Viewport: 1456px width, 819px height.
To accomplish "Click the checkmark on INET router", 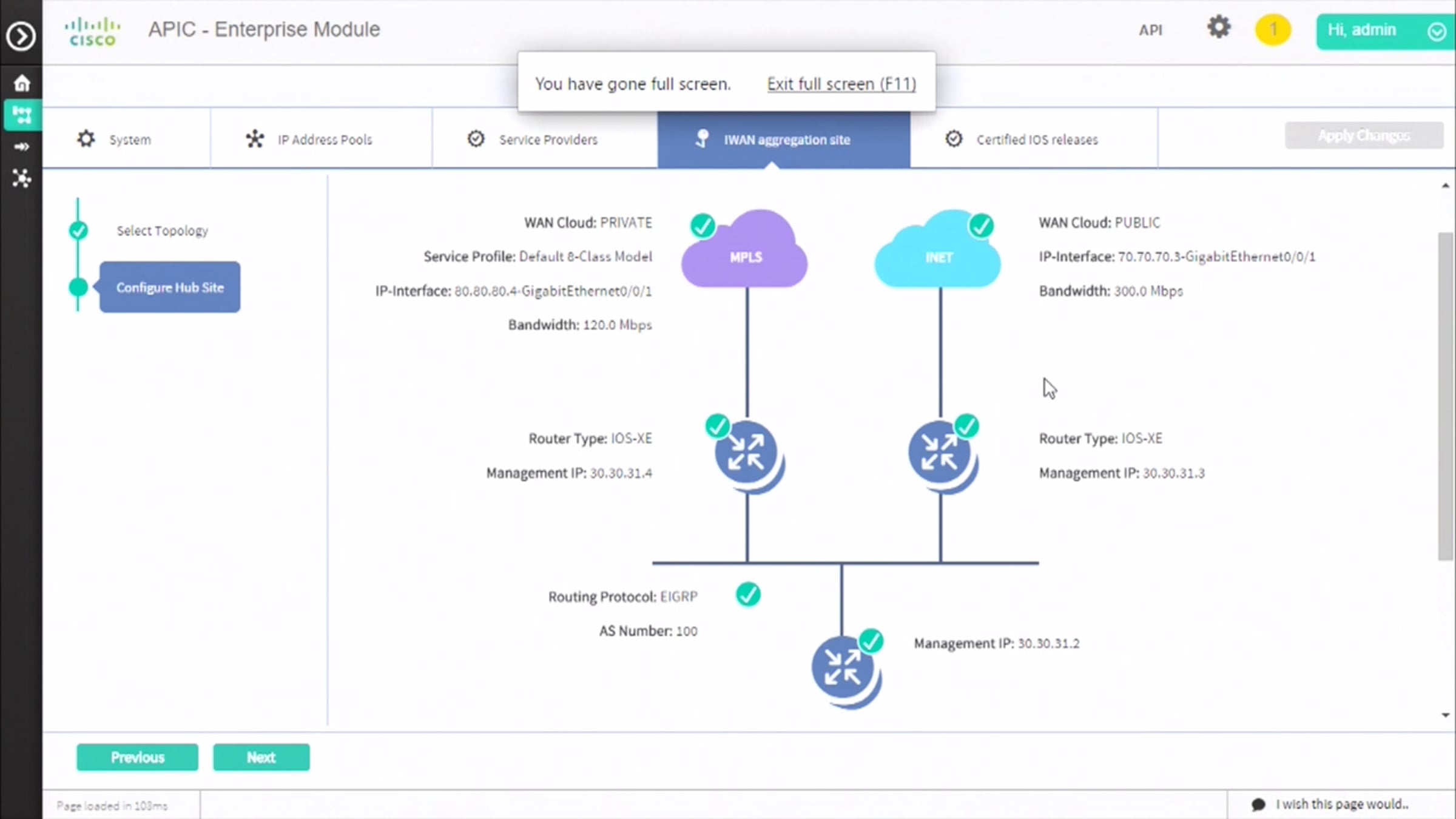I will click(x=966, y=426).
